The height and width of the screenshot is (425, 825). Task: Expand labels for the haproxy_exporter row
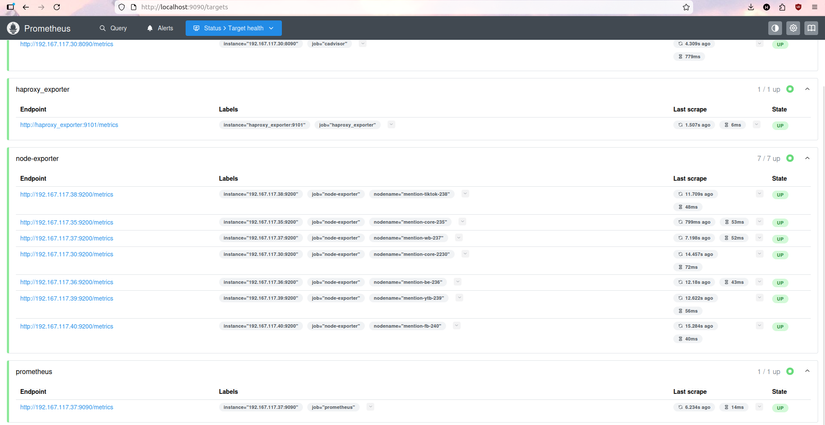tap(391, 124)
